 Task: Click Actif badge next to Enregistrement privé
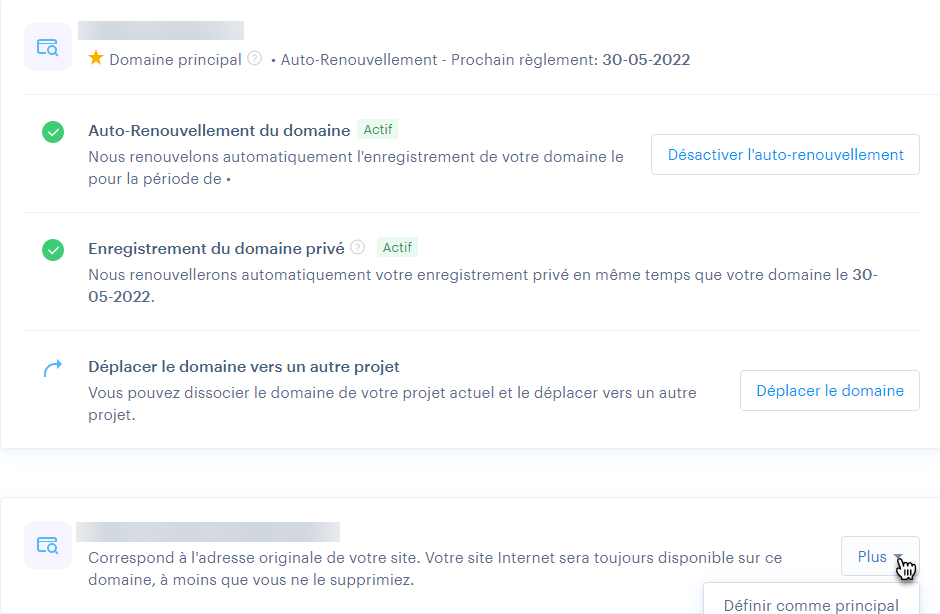coord(397,248)
